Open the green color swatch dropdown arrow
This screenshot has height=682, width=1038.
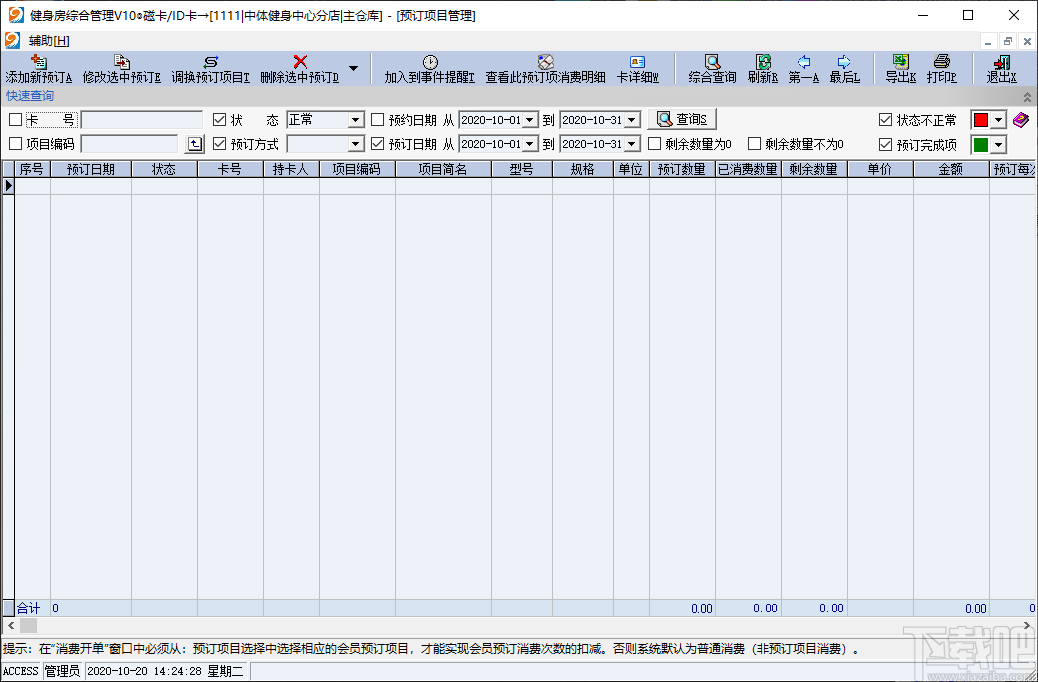(x=998, y=145)
